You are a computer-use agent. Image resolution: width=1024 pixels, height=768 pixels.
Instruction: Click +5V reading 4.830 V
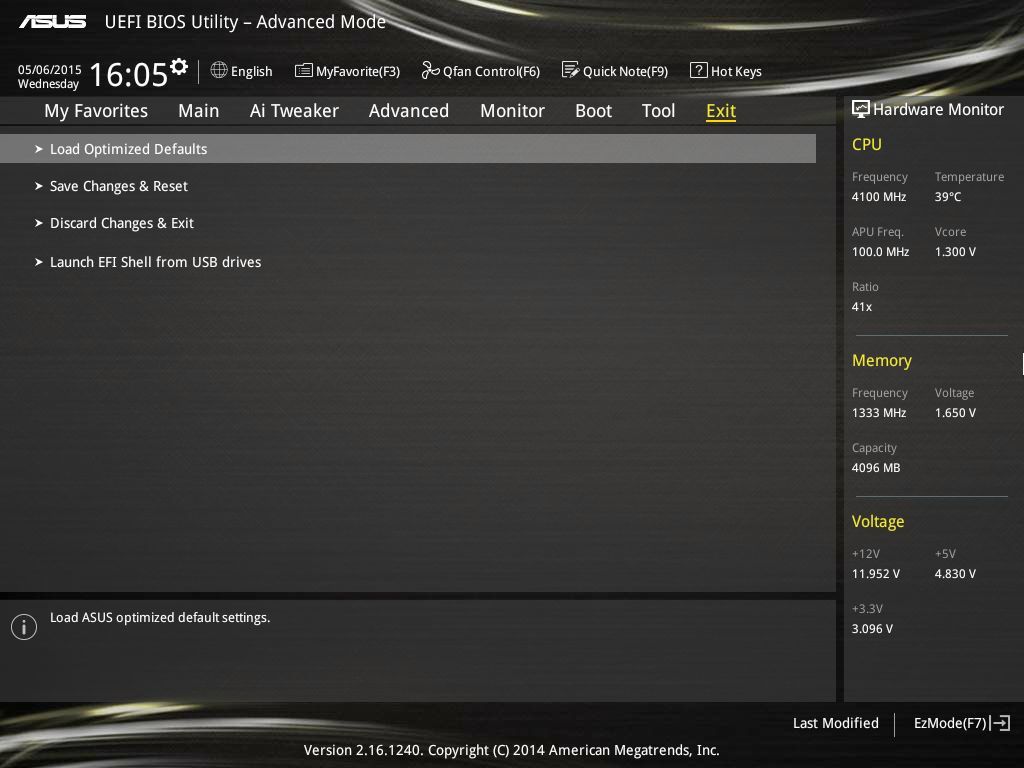click(x=955, y=573)
